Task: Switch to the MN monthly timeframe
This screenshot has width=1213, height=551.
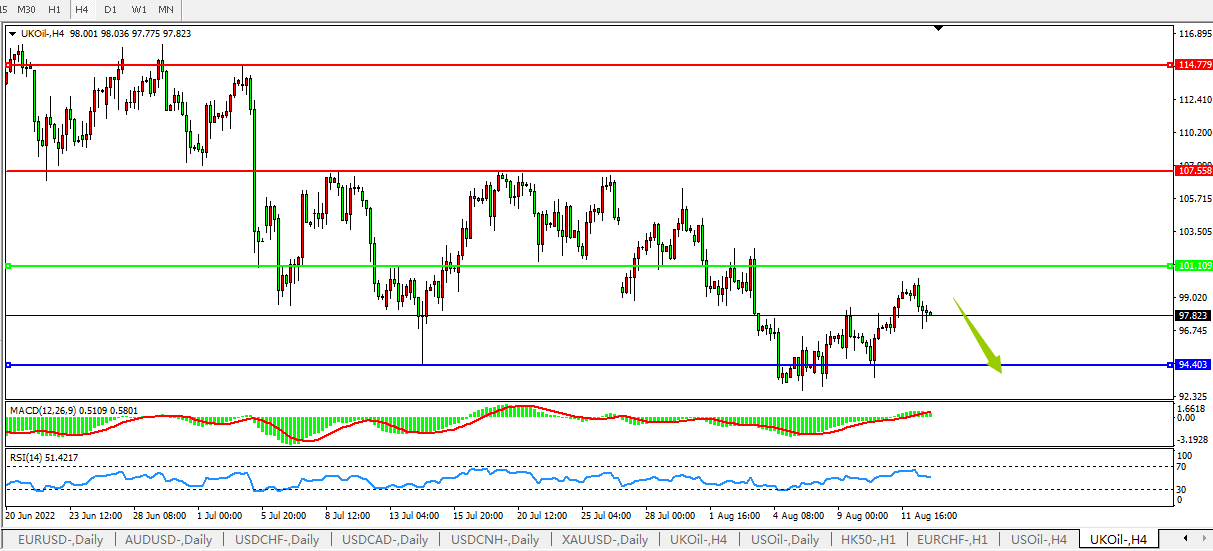Action: (x=166, y=9)
